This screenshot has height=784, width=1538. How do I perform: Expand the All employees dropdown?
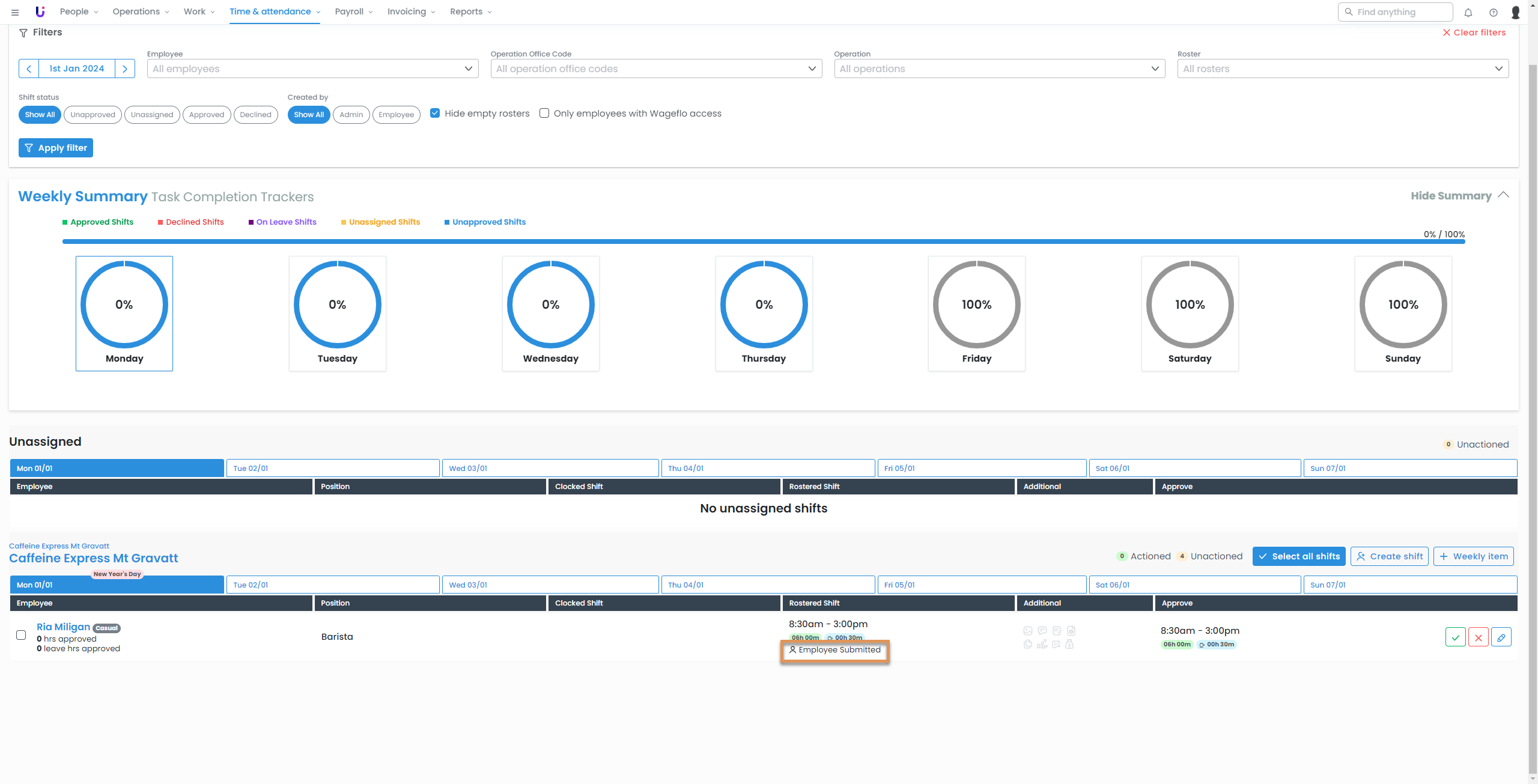click(312, 68)
